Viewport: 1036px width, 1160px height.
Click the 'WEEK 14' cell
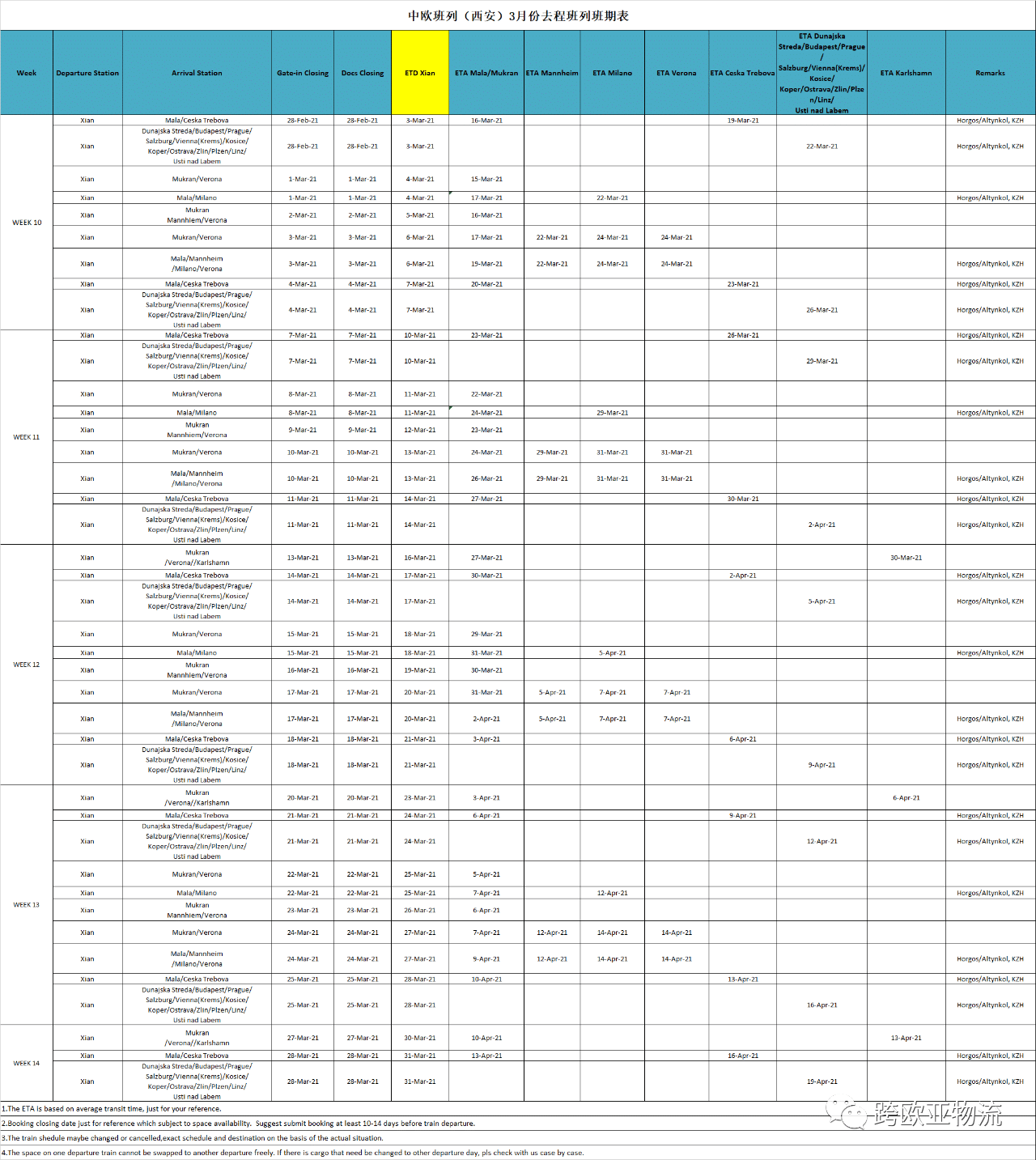(x=27, y=1064)
